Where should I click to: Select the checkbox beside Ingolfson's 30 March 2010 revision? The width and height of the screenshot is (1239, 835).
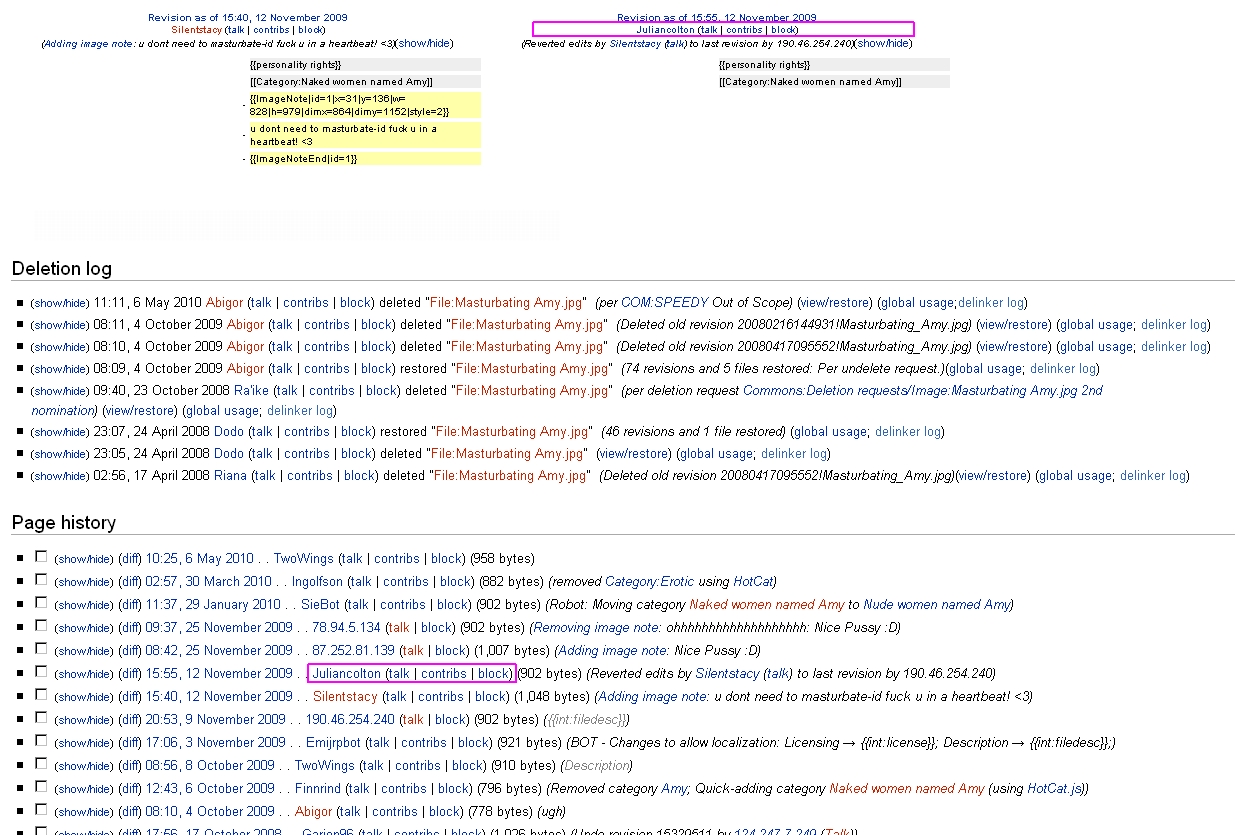[41, 580]
